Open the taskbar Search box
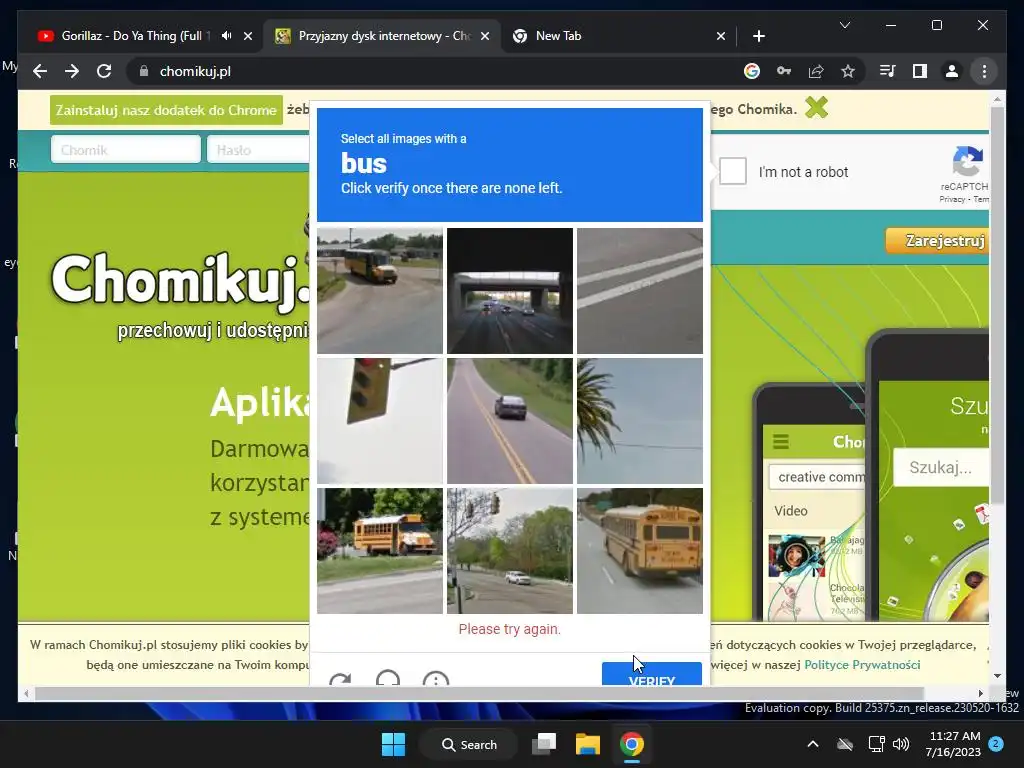The height and width of the screenshot is (768, 1024). pos(468,744)
